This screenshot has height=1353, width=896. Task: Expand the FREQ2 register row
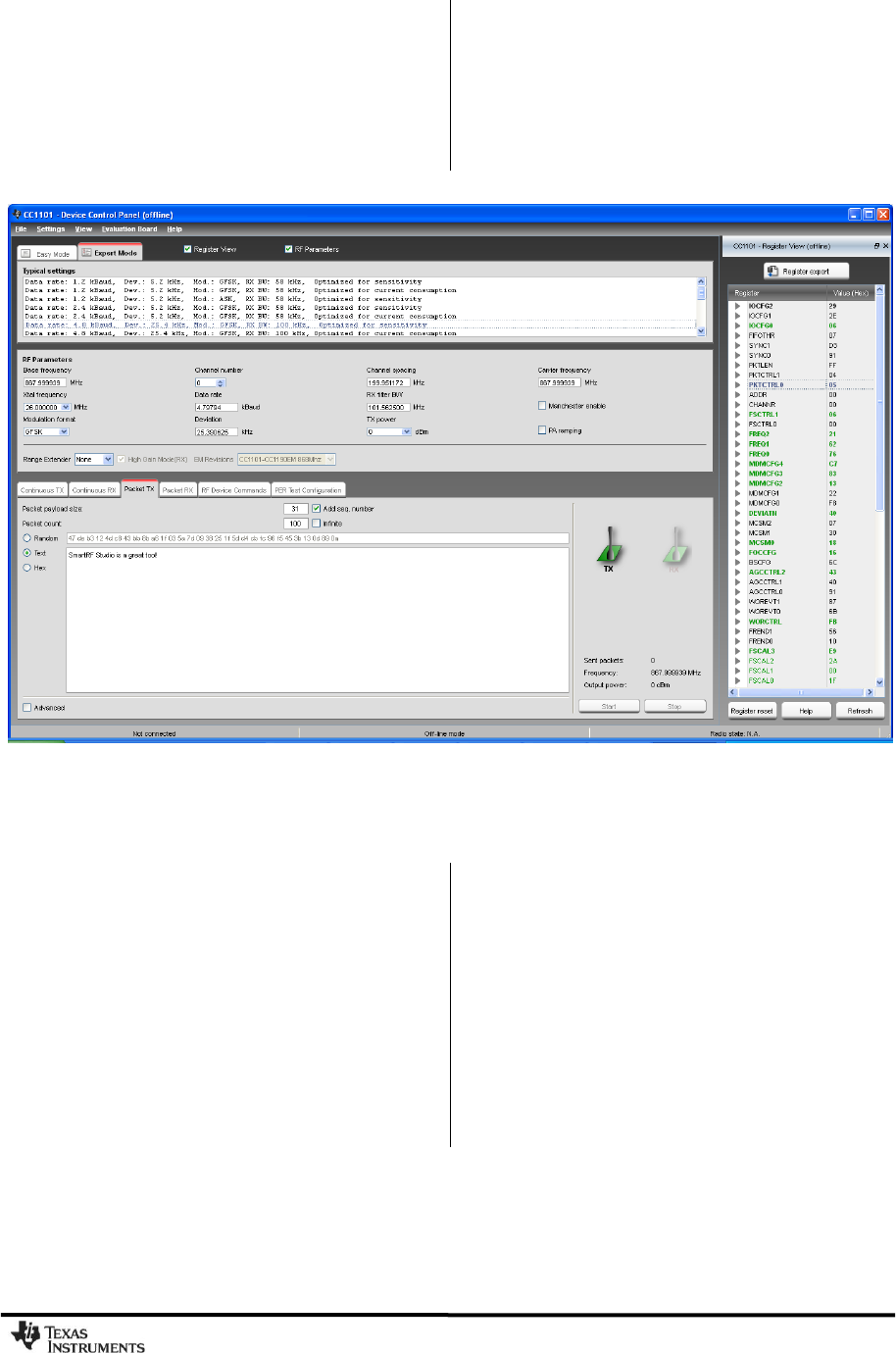tap(738, 434)
